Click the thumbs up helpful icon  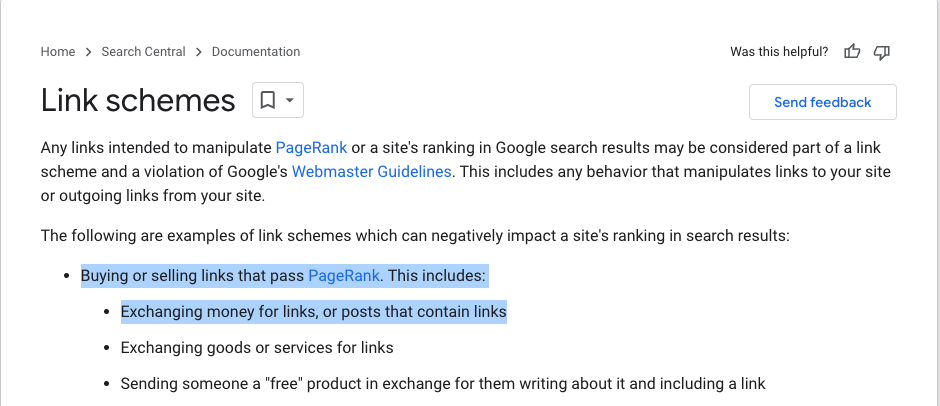tap(852, 52)
